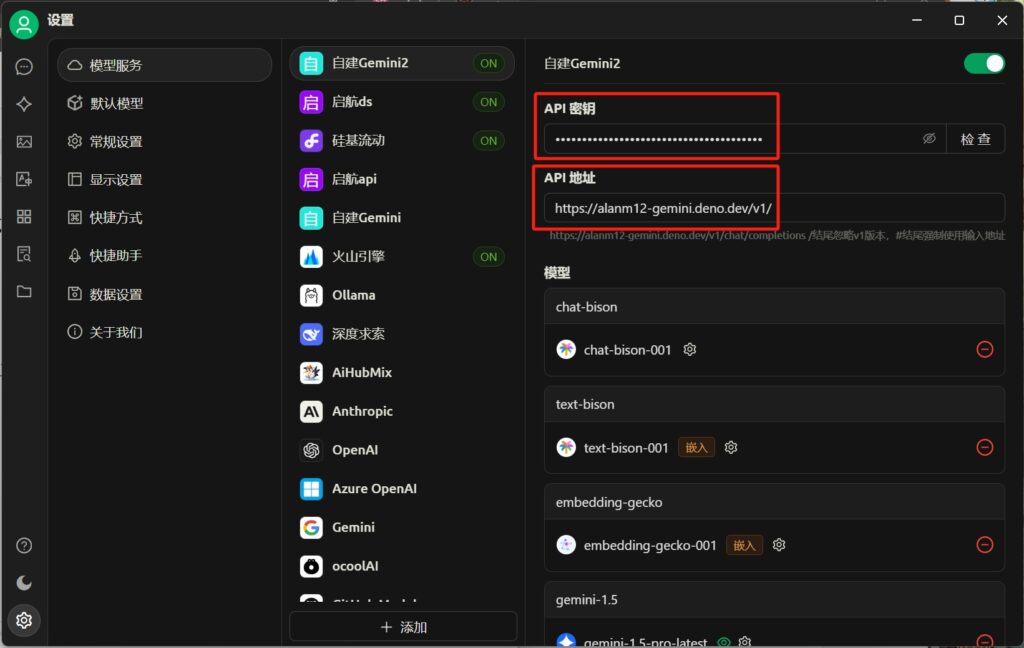Click the 检查 button to verify key
The image size is (1024, 648).
point(975,138)
